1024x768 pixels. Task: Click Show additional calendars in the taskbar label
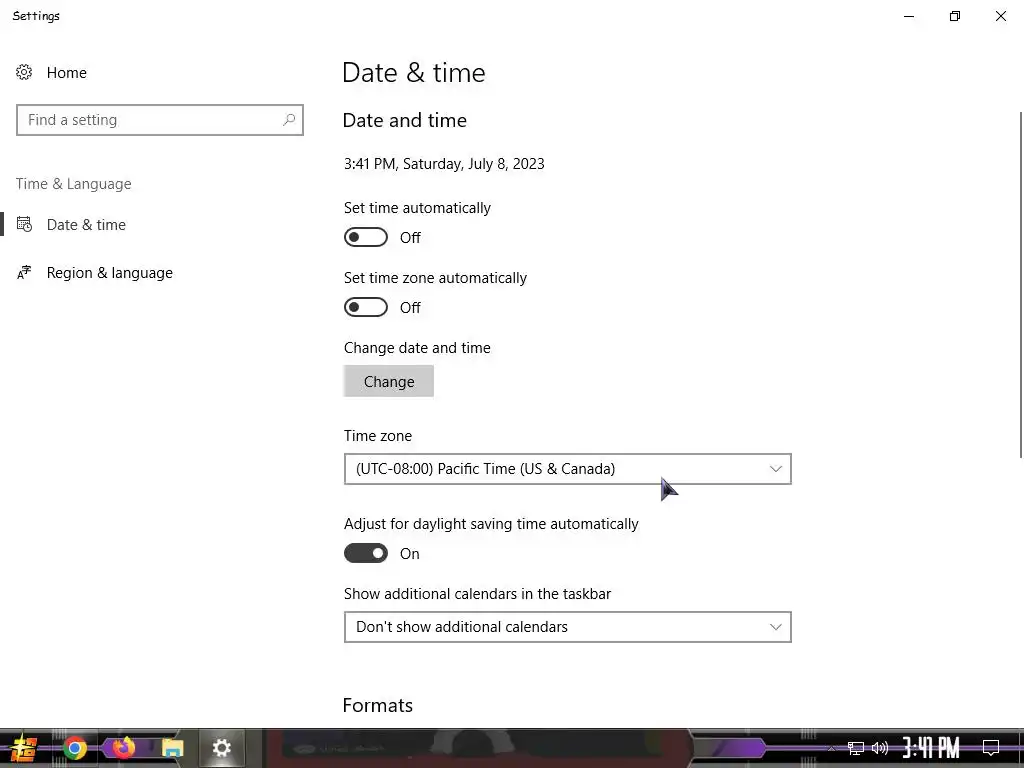point(477,594)
